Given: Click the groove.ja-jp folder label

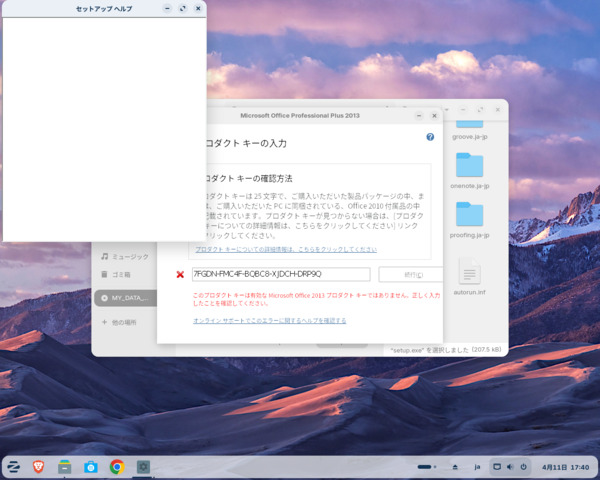Looking at the screenshot, I should tap(470, 137).
